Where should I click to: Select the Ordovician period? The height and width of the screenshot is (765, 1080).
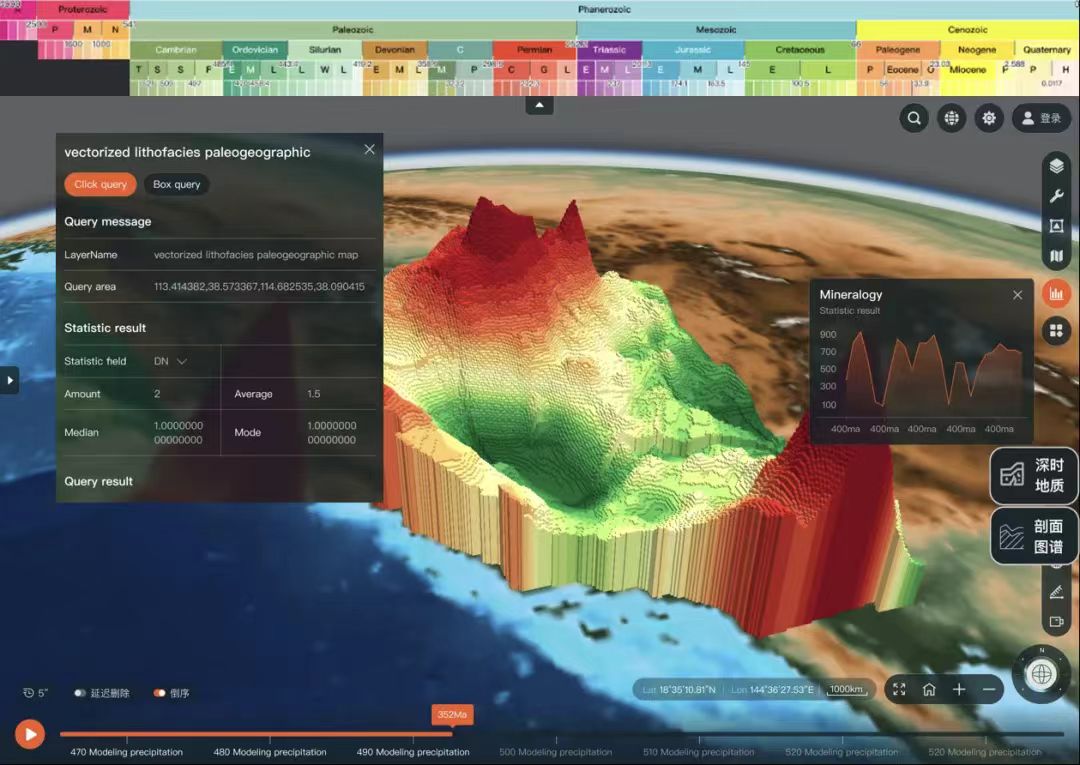(x=255, y=50)
